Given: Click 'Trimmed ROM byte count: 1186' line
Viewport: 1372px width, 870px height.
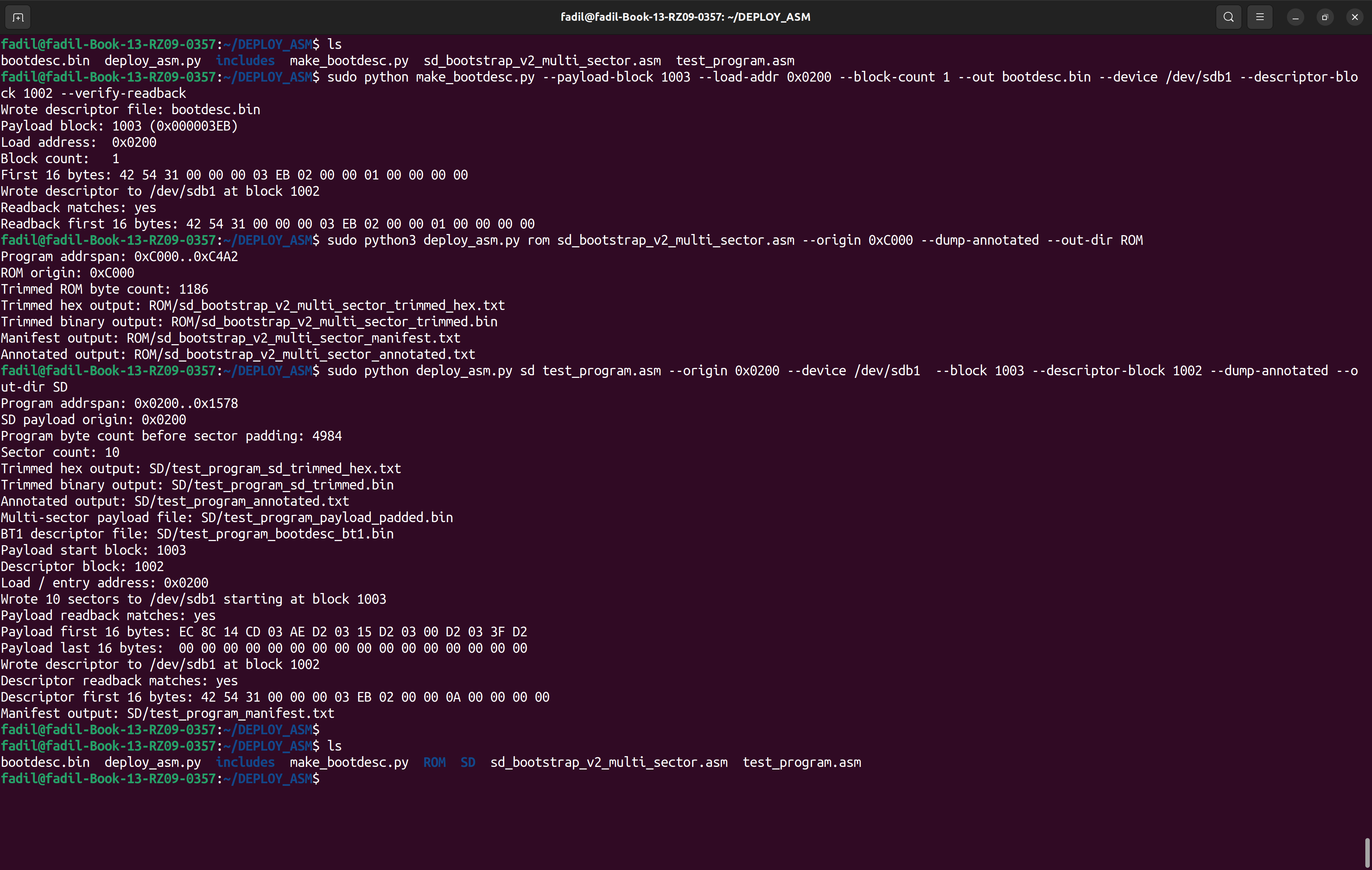Looking at the screenshot, I should [104, 289].
